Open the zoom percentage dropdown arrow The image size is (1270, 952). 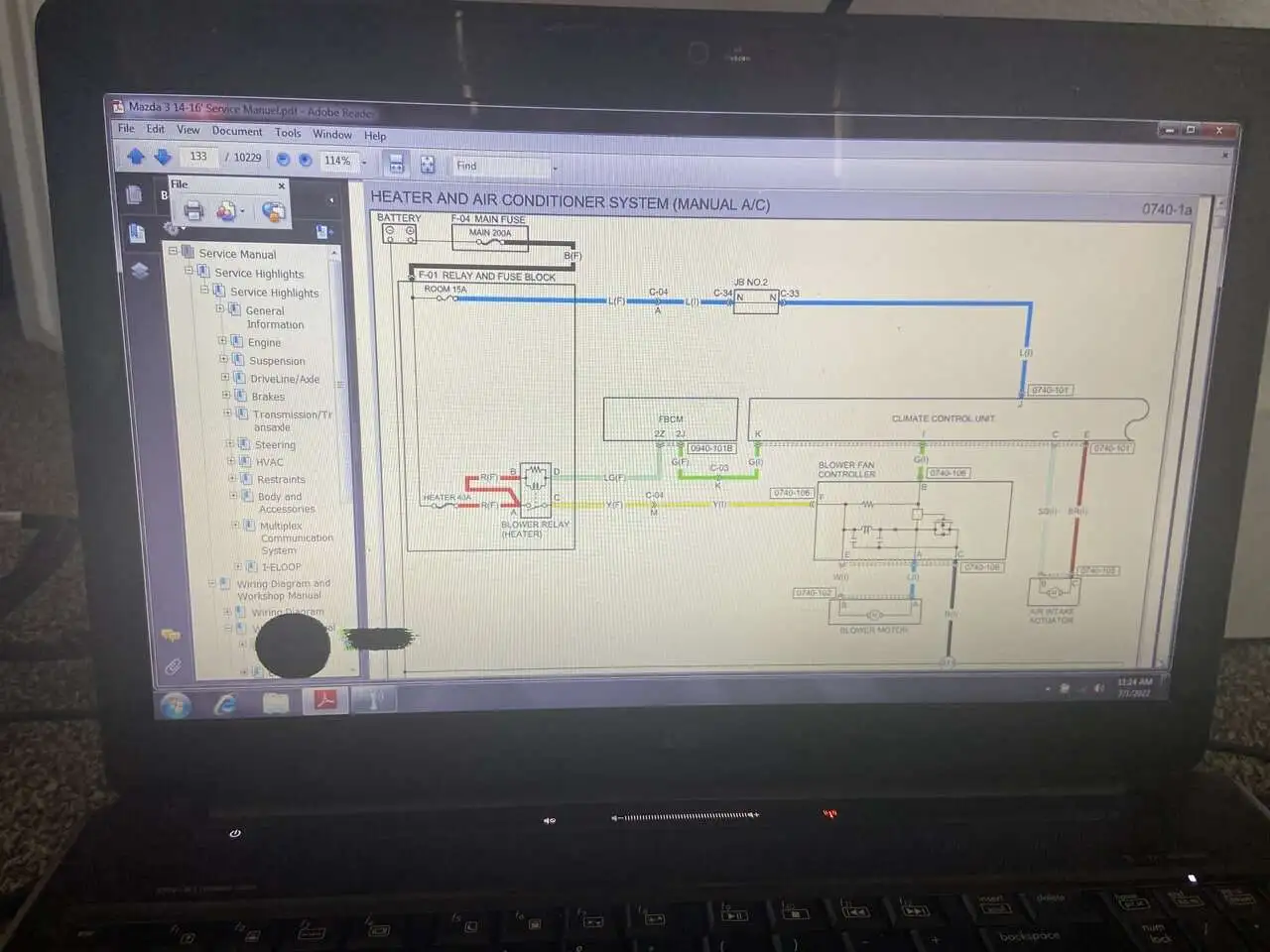364,162
